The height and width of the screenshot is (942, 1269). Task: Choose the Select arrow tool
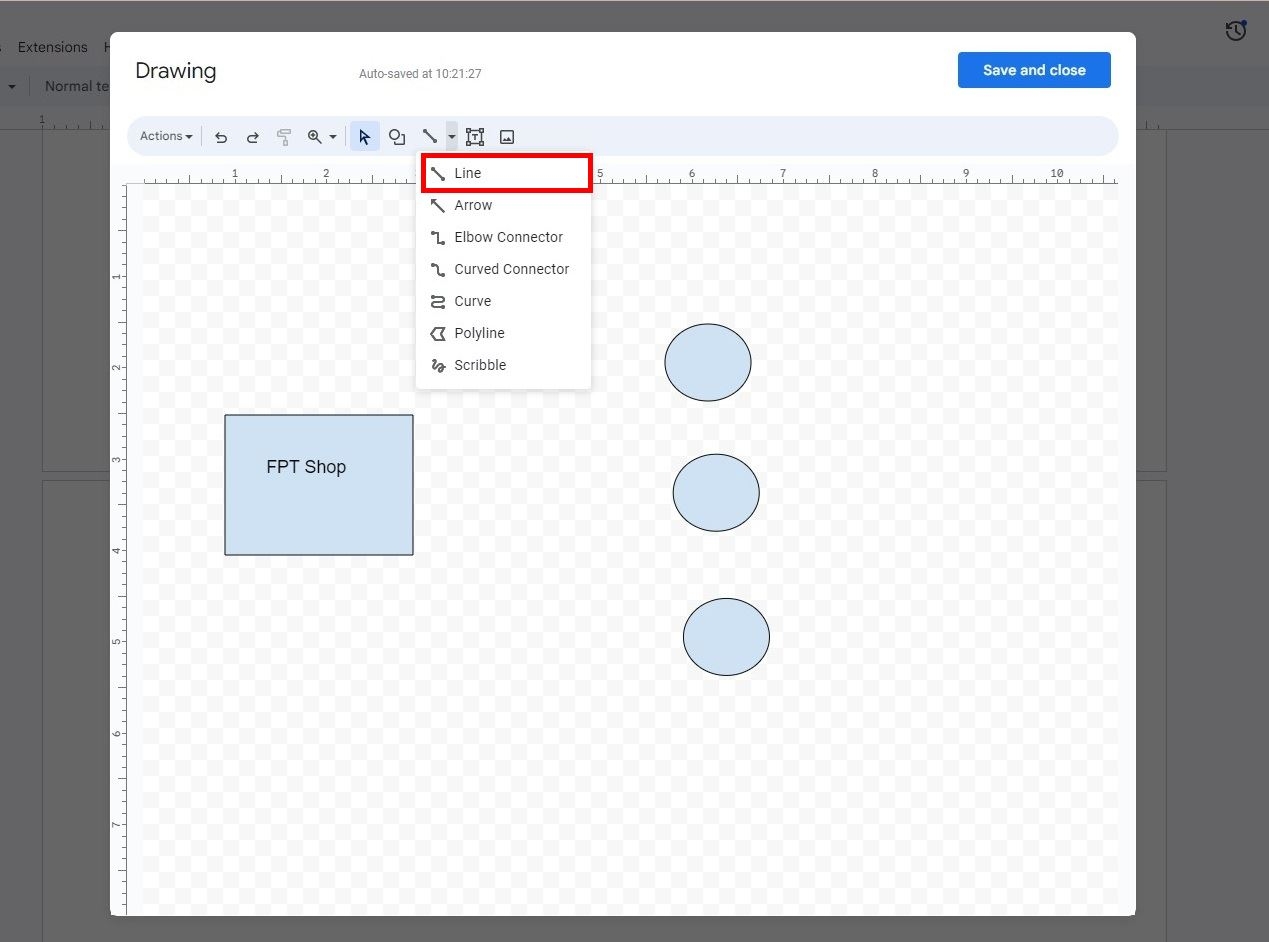point(364,136)
